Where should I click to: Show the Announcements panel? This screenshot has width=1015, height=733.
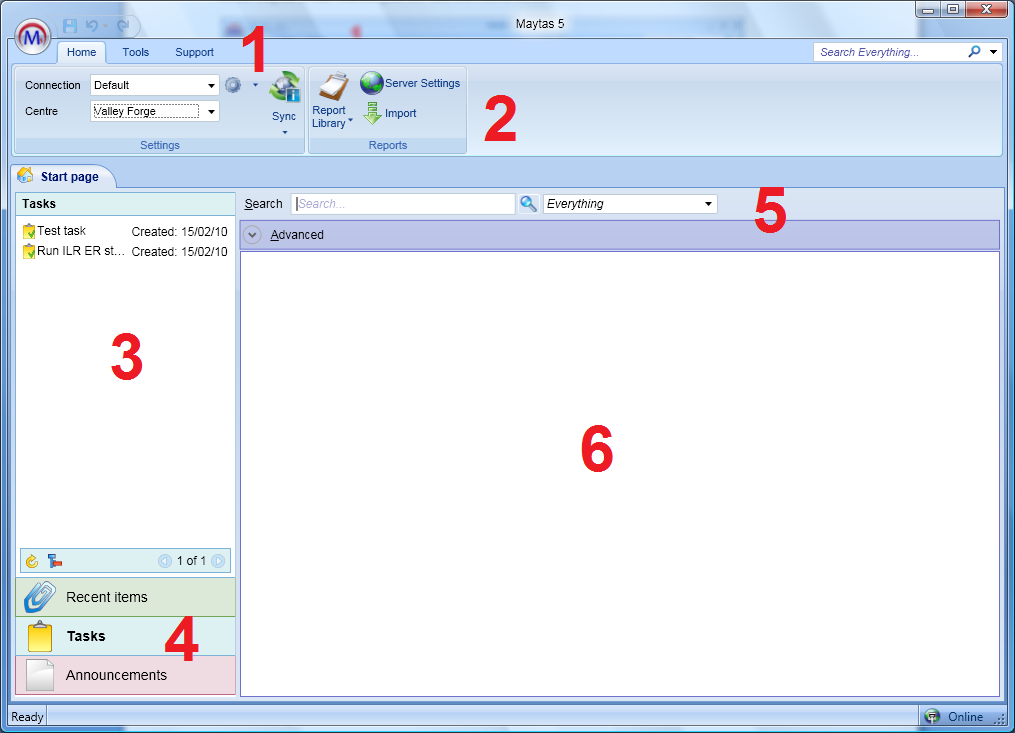(x=126, y=675)
